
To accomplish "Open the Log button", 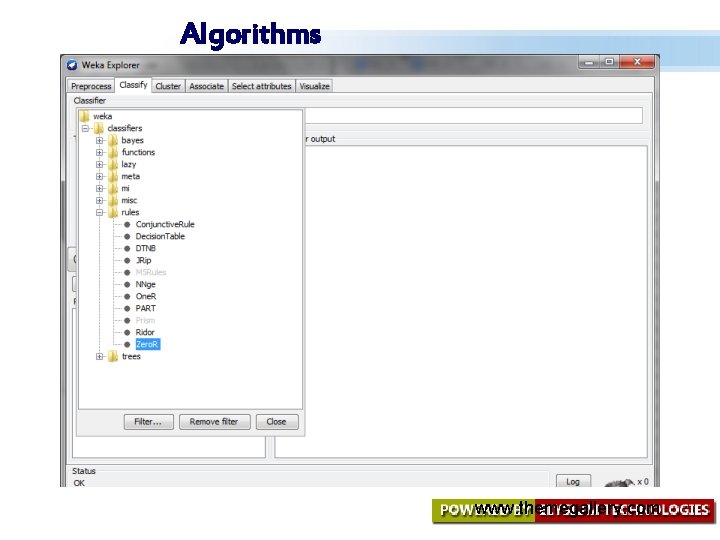I will click(573, 481).
